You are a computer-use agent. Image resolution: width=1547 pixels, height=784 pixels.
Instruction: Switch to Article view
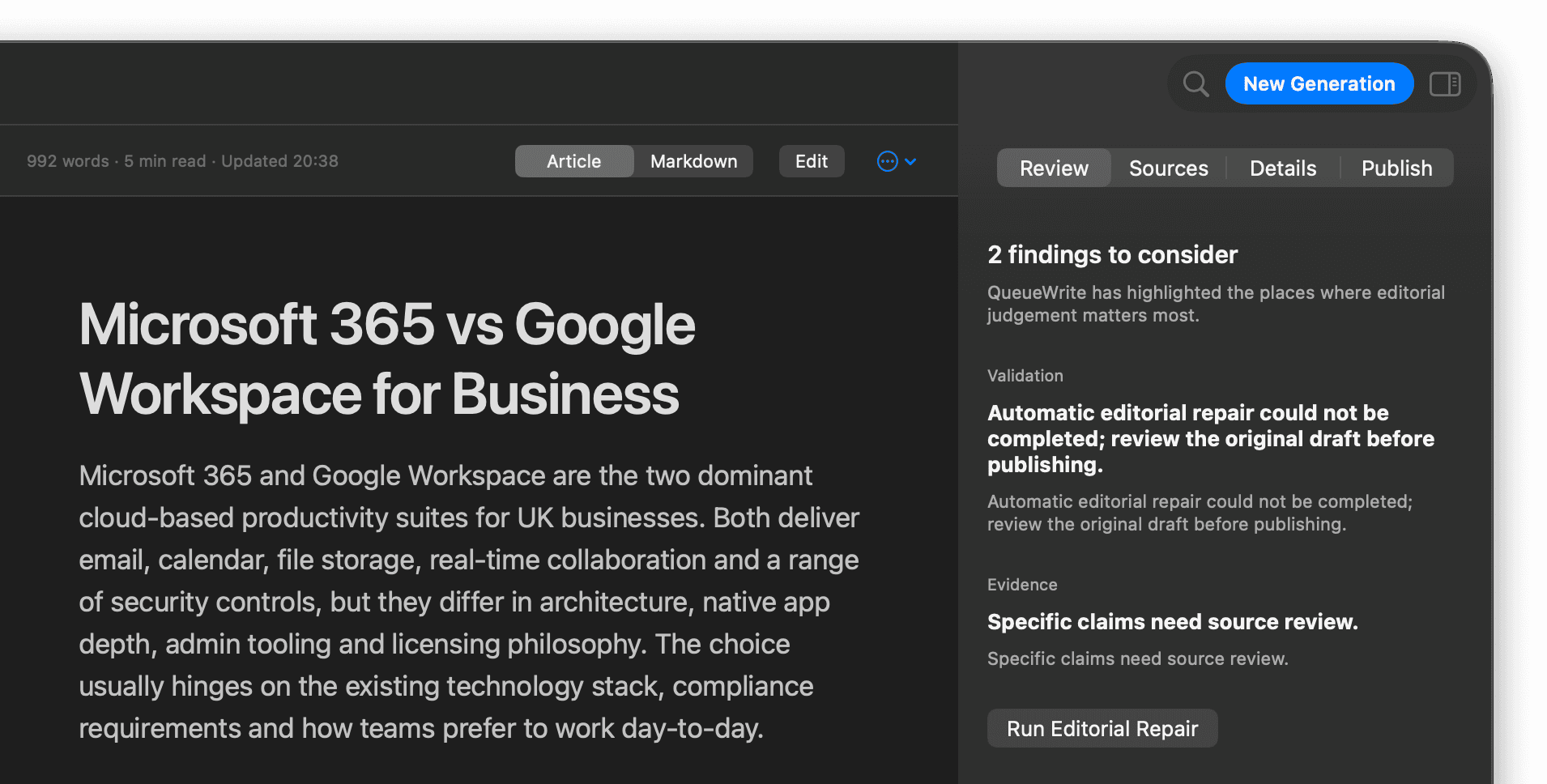click(574, 161)
